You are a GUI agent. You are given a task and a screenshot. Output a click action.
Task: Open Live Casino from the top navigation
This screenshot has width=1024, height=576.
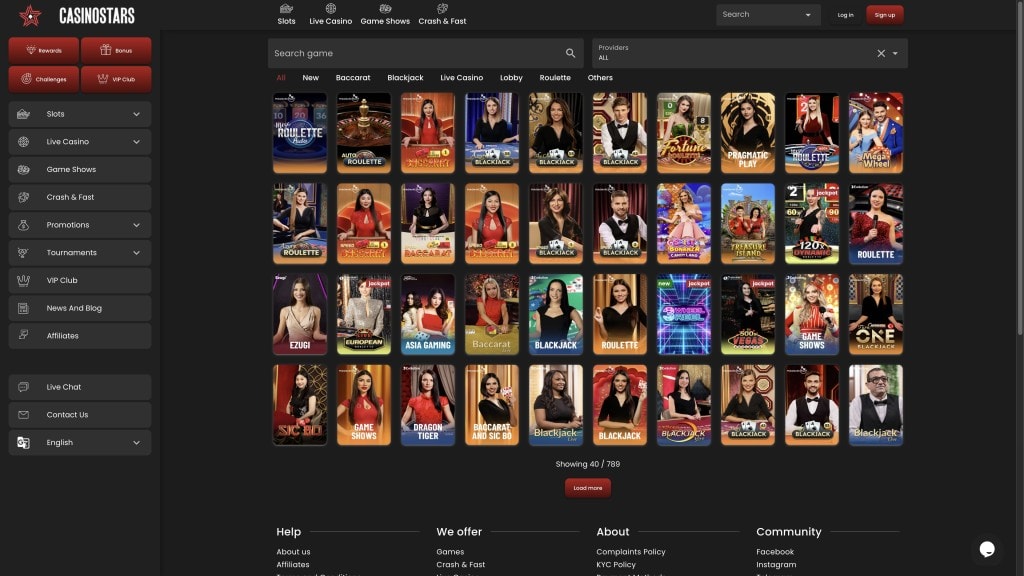(330, 14)
